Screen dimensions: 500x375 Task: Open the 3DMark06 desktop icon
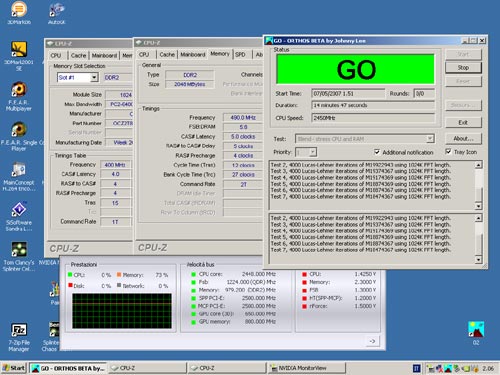(19, 9)
